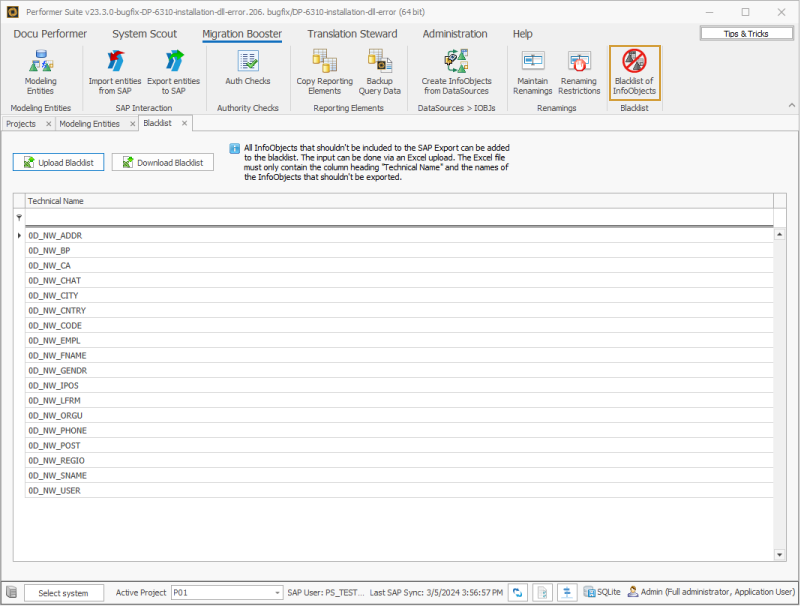The width and height of the screenshot is (800, 606).
Task: Open Create InfoObjects from DataSources
Action: pos(455,71)
